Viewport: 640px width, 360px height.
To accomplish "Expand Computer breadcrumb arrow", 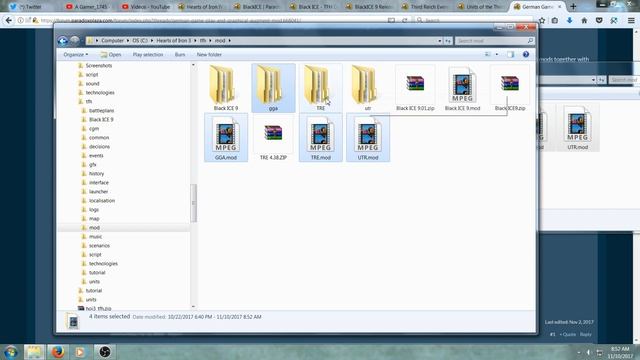I will point(127,40).
